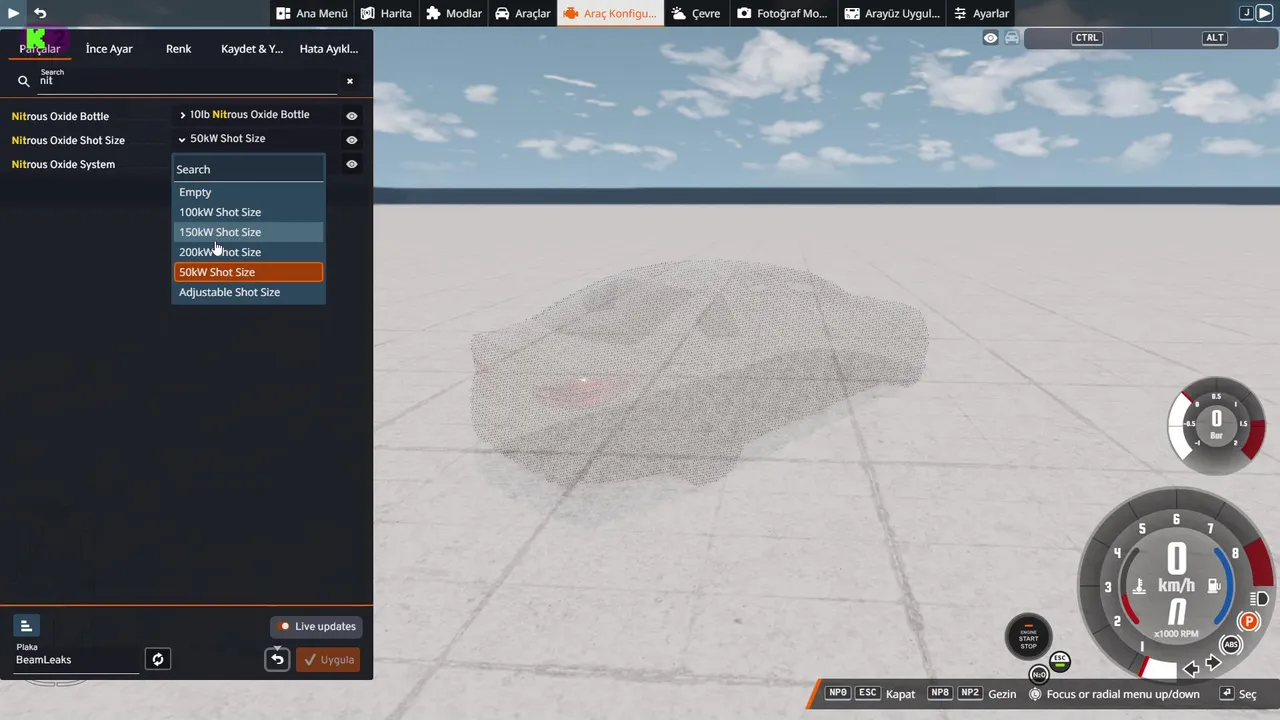Click the right turn signal arrow
Screen dimensions: 1280x720
point(1213,663)
